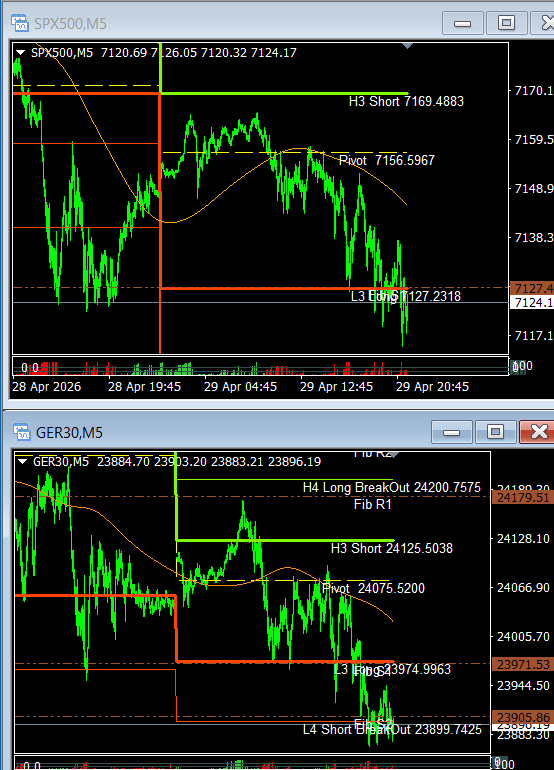The height and width of the screenshot is (770, 554).
Task: Maximize the SPX500,M5 window
Action: 506,23
